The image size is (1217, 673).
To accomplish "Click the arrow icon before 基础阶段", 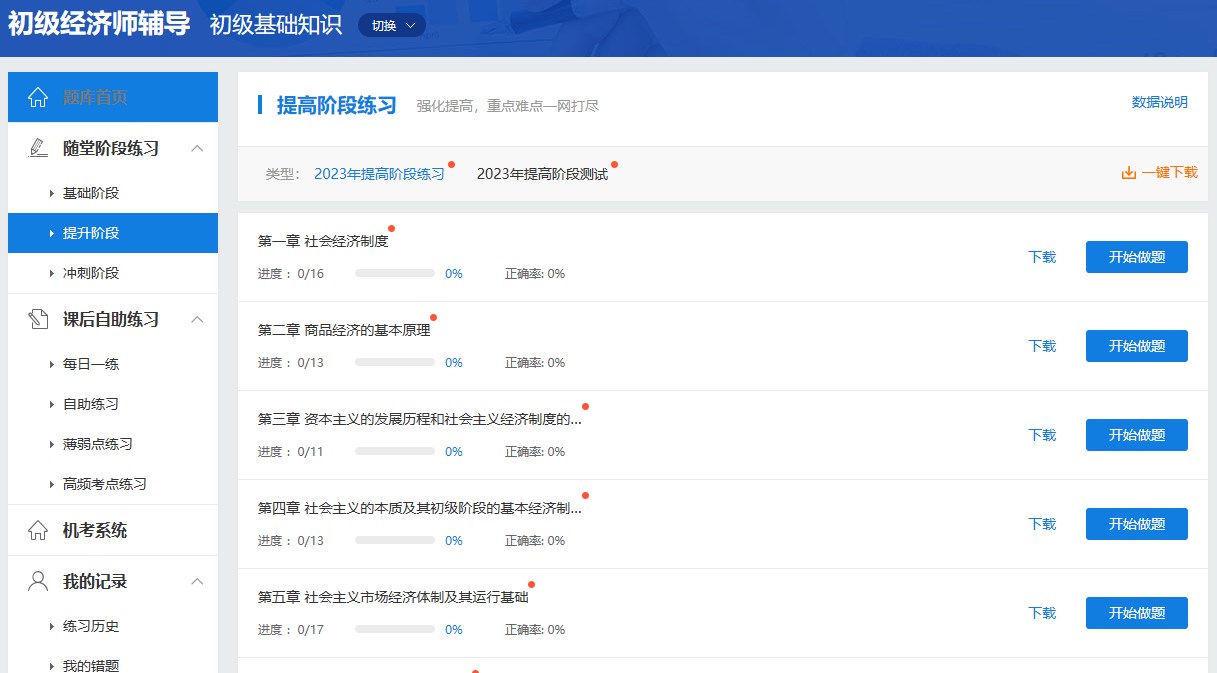I will click(51, 193).
